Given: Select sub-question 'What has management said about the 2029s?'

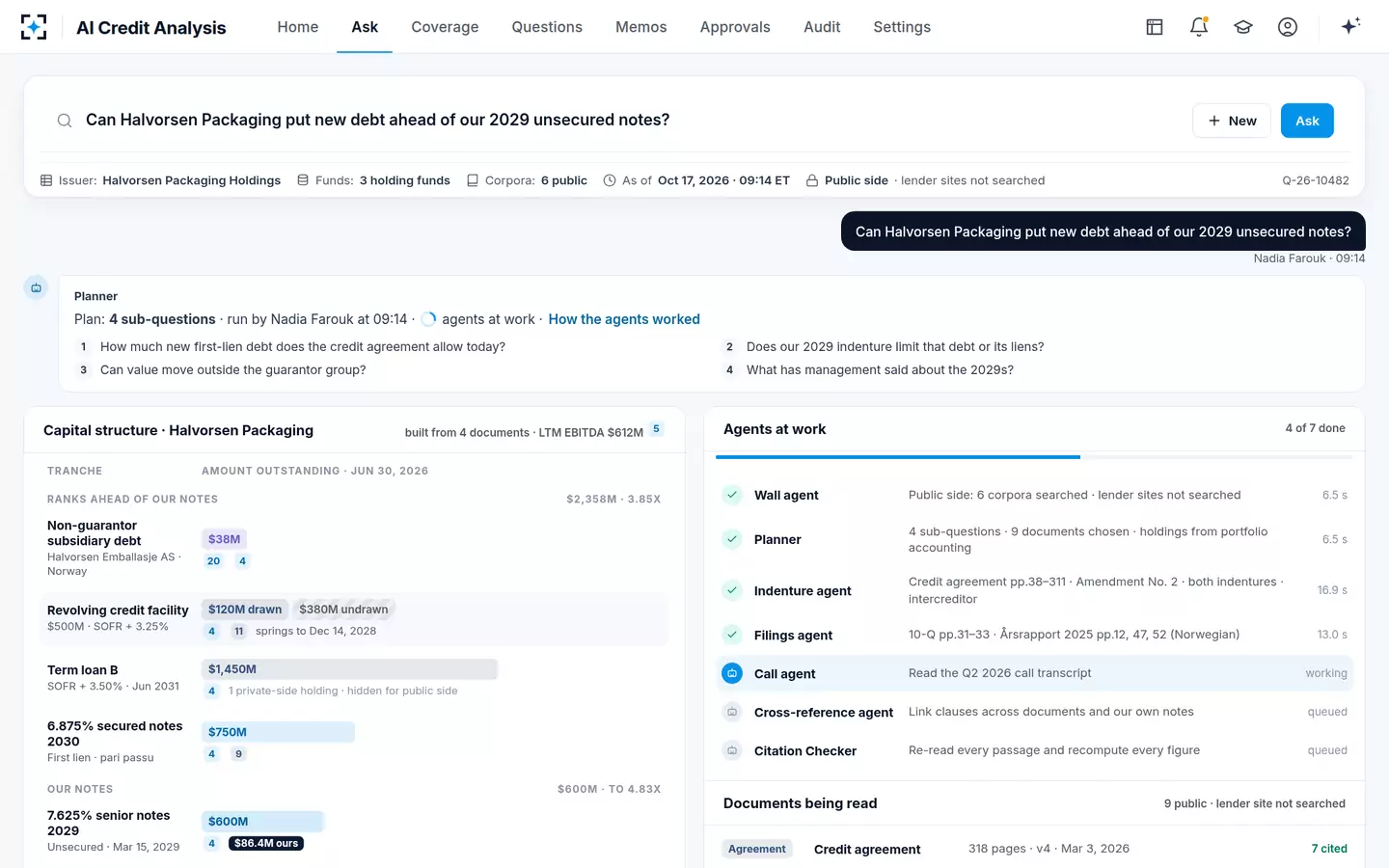Looking at the screenshot, I should point(880,369).
